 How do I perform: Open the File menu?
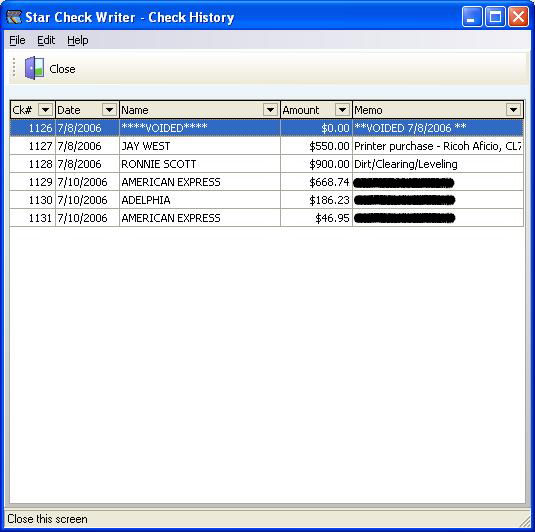[x=17, y=40]
